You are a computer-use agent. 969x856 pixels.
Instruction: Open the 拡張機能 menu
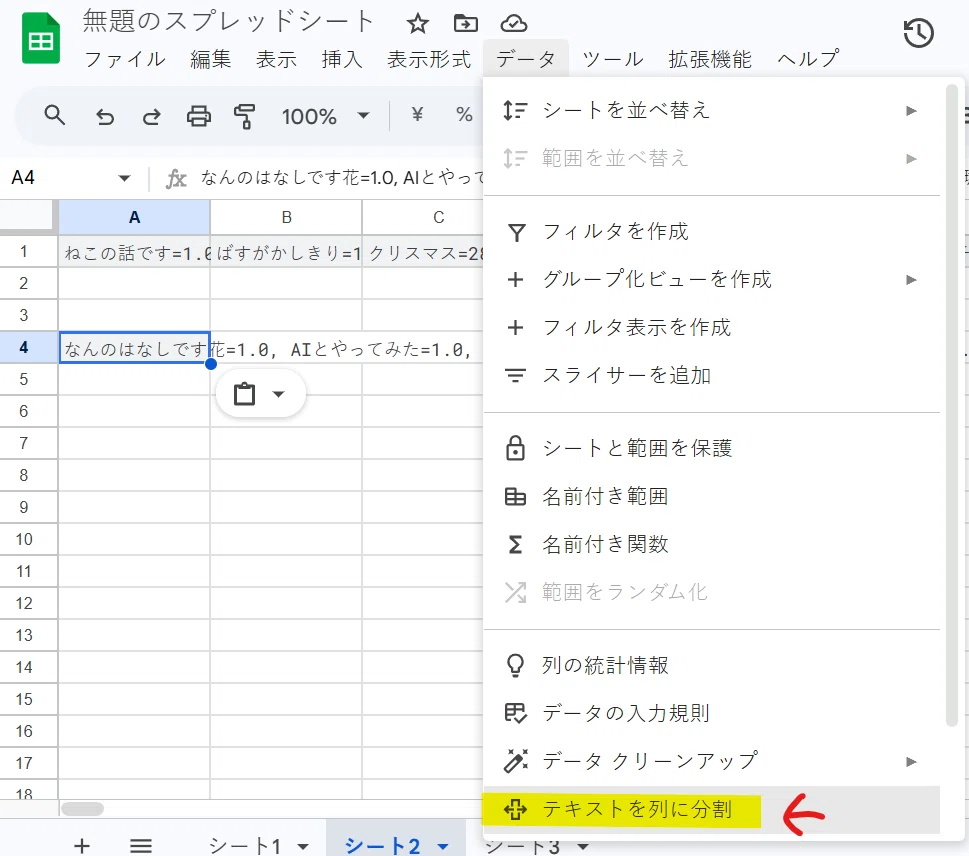pos(710,59)
